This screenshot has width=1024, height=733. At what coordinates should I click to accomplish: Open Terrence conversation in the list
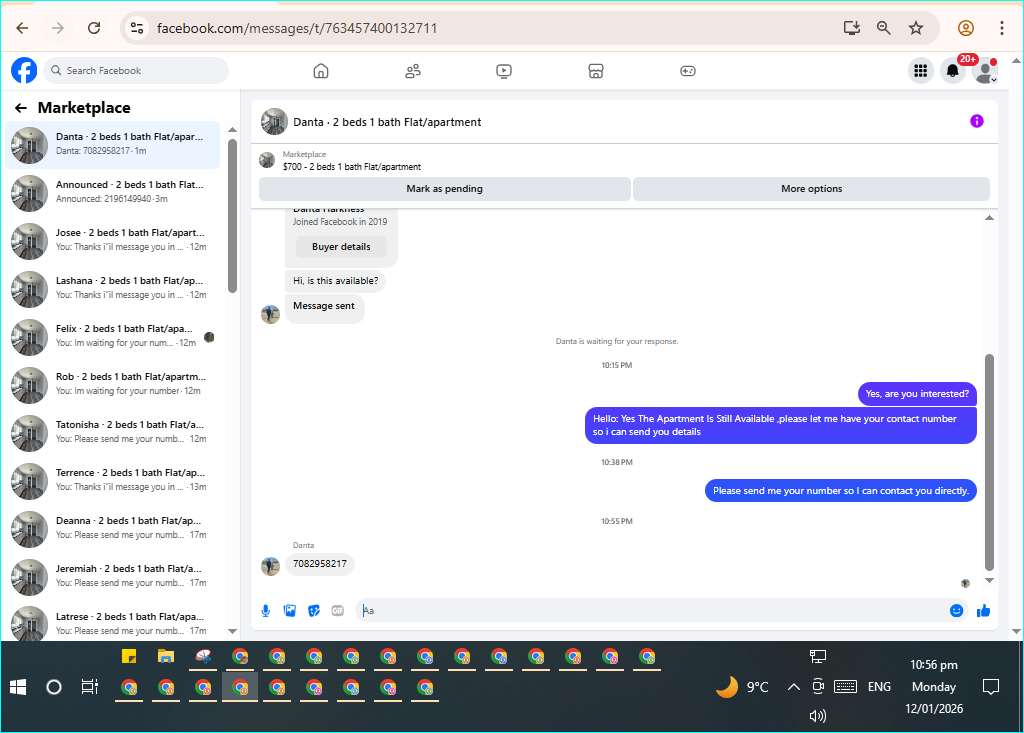click(113, 480)
